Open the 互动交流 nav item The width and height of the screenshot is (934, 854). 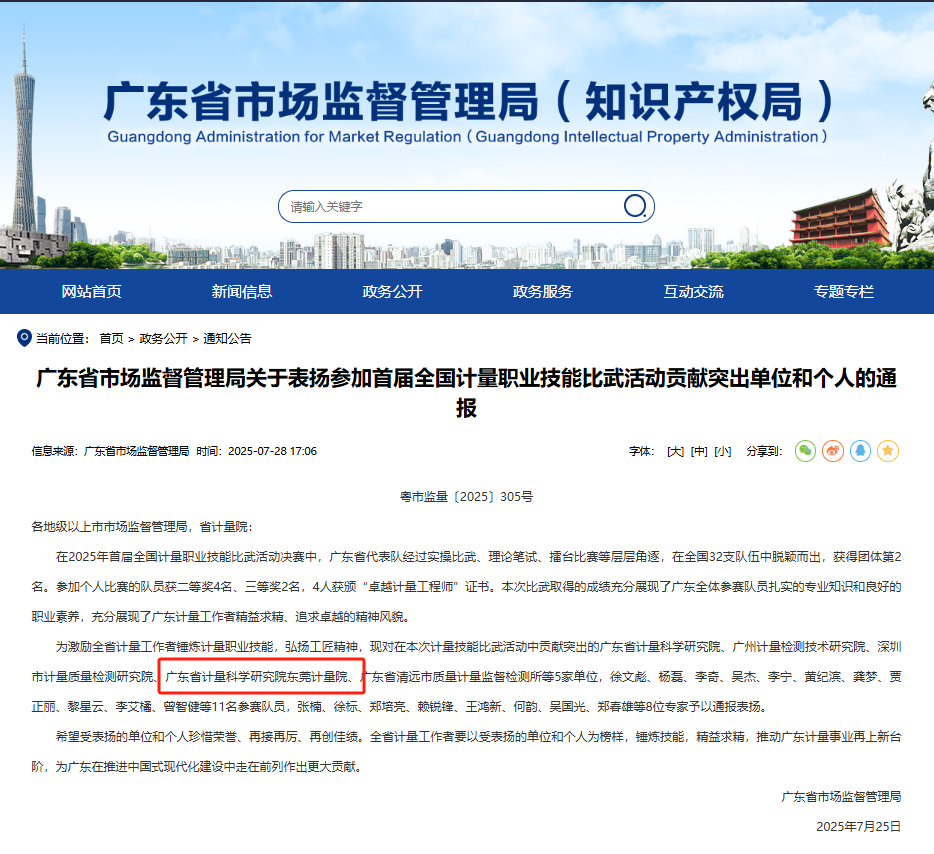pos(693,291)
